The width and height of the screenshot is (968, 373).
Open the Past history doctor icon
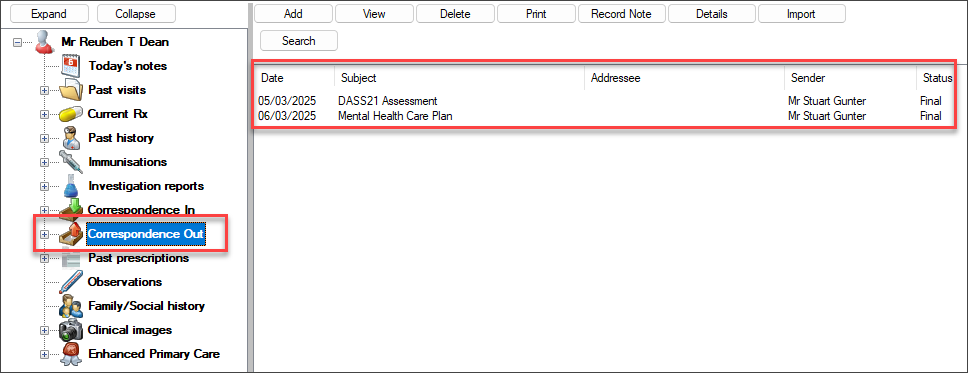[x=72, y=138]
